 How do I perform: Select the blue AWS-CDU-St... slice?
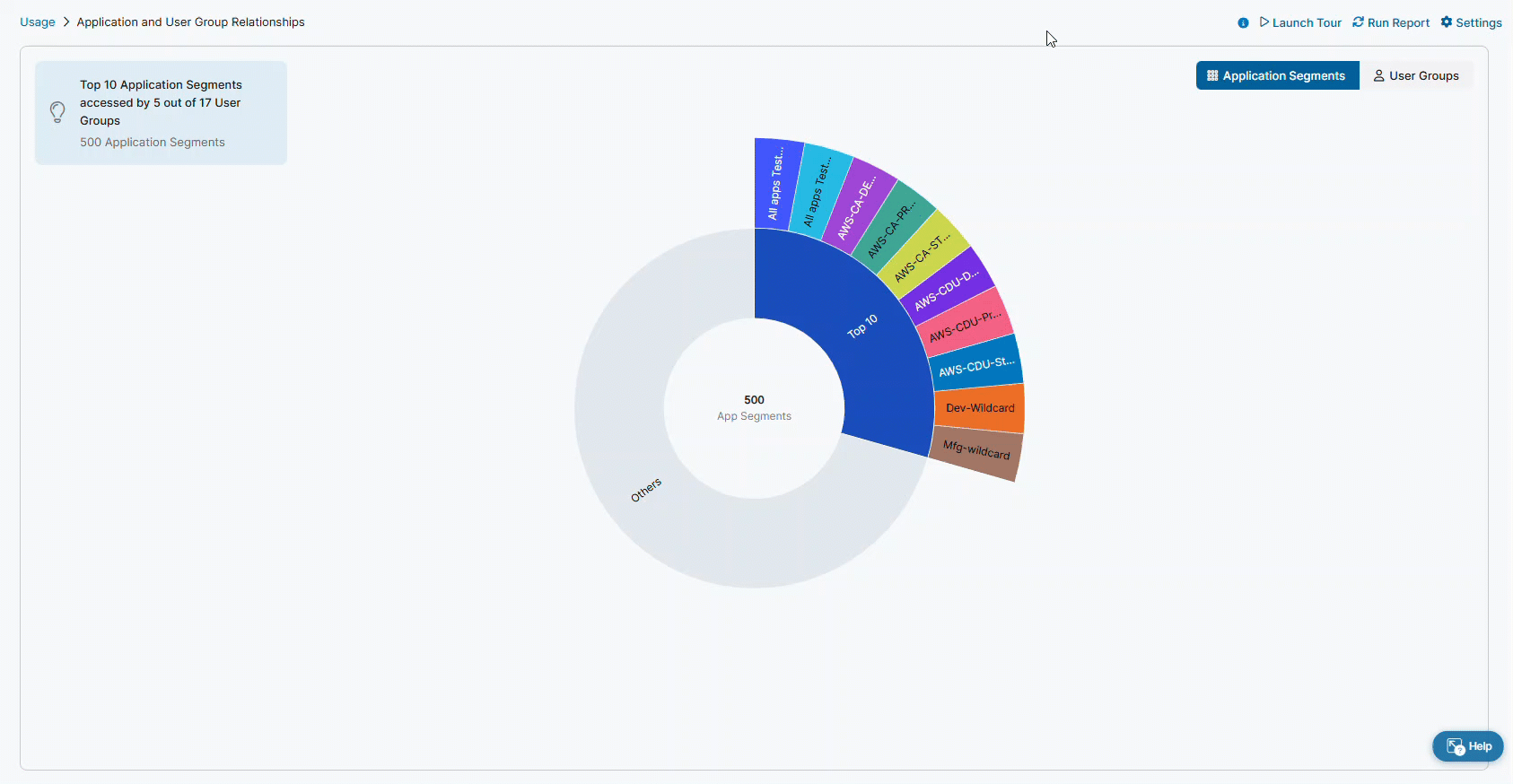pyautogui.click(x=975, y=366)
